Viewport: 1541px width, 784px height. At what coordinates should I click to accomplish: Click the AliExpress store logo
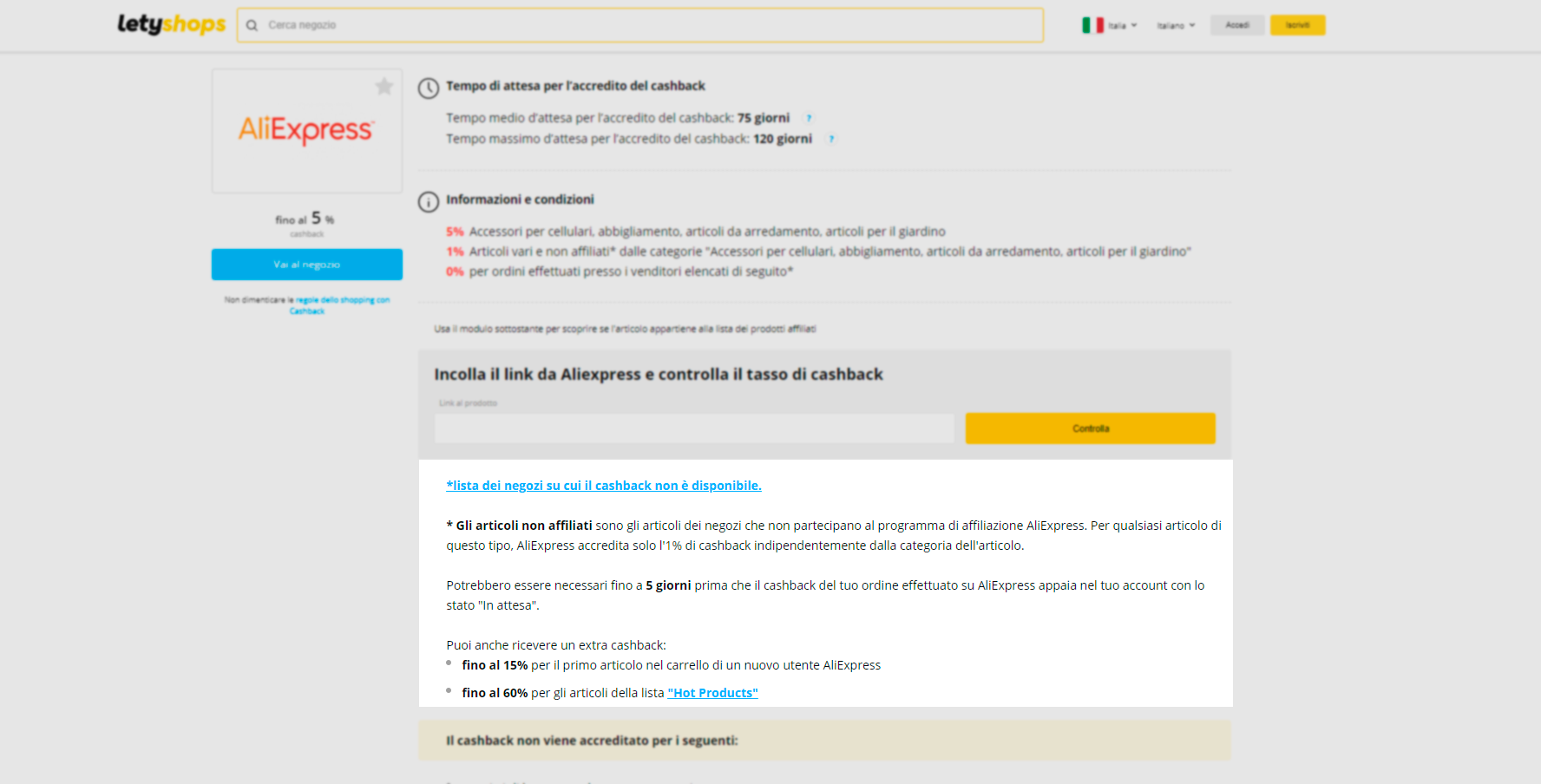[306, 130]
